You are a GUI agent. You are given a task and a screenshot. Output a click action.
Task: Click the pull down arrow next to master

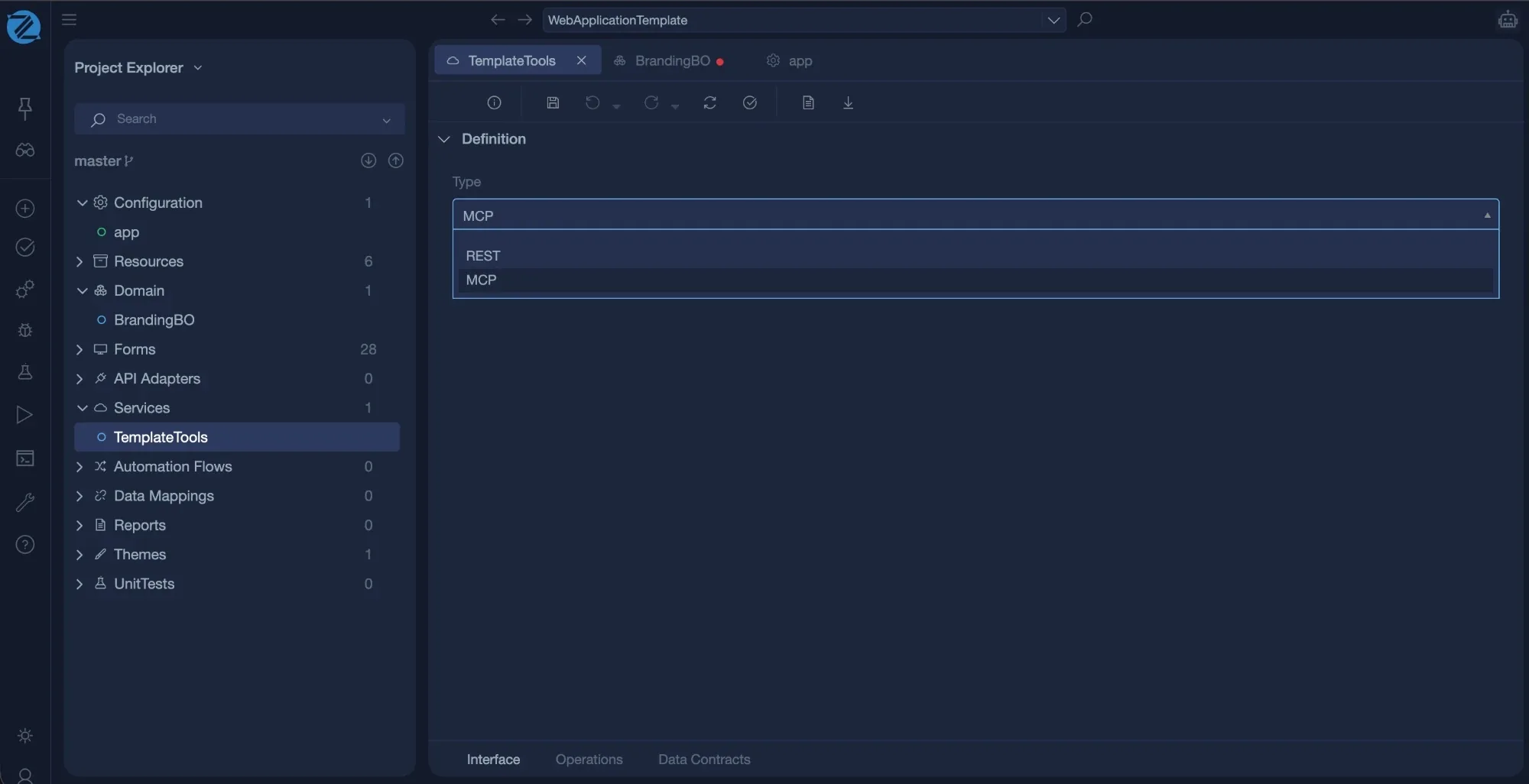(x=368, y=160)
